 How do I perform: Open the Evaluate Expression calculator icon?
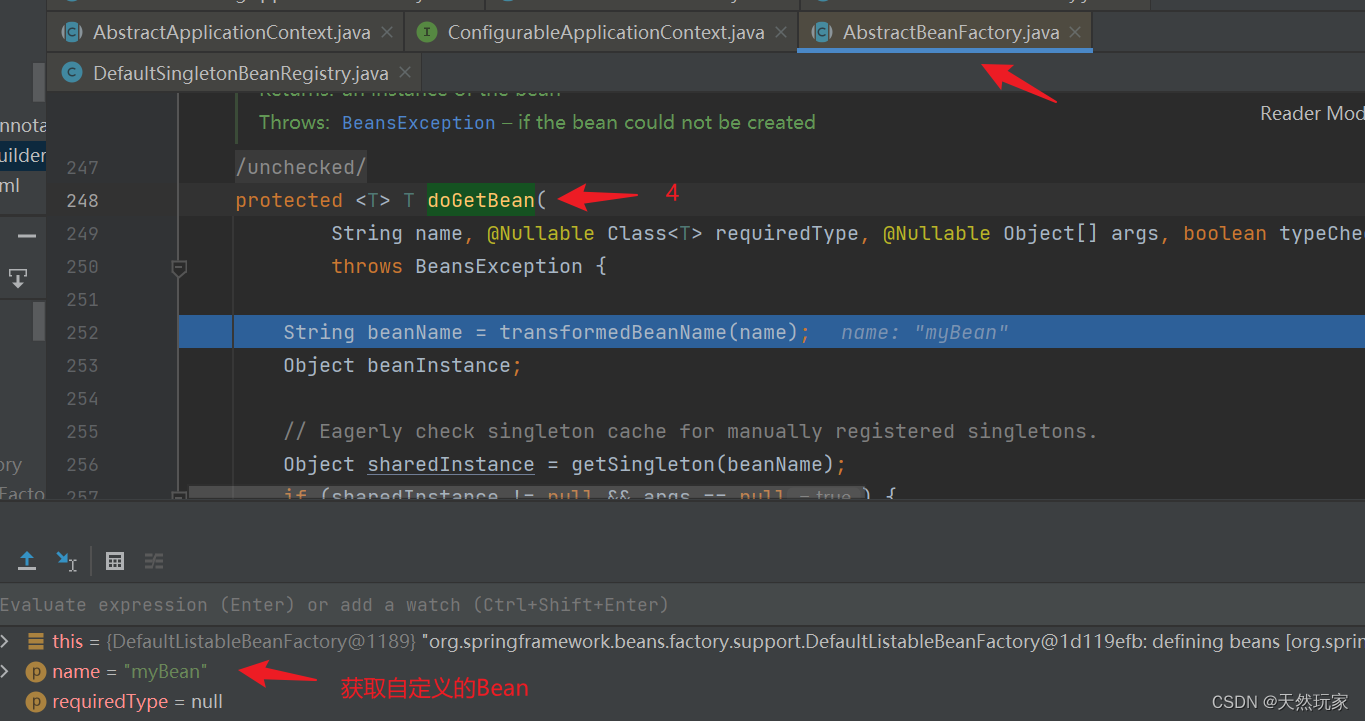click(115, 561)
